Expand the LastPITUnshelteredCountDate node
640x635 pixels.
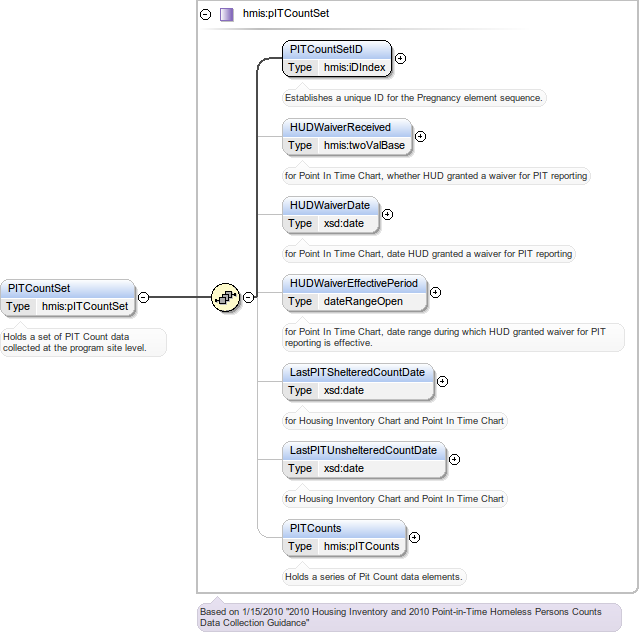click(454, 459)
